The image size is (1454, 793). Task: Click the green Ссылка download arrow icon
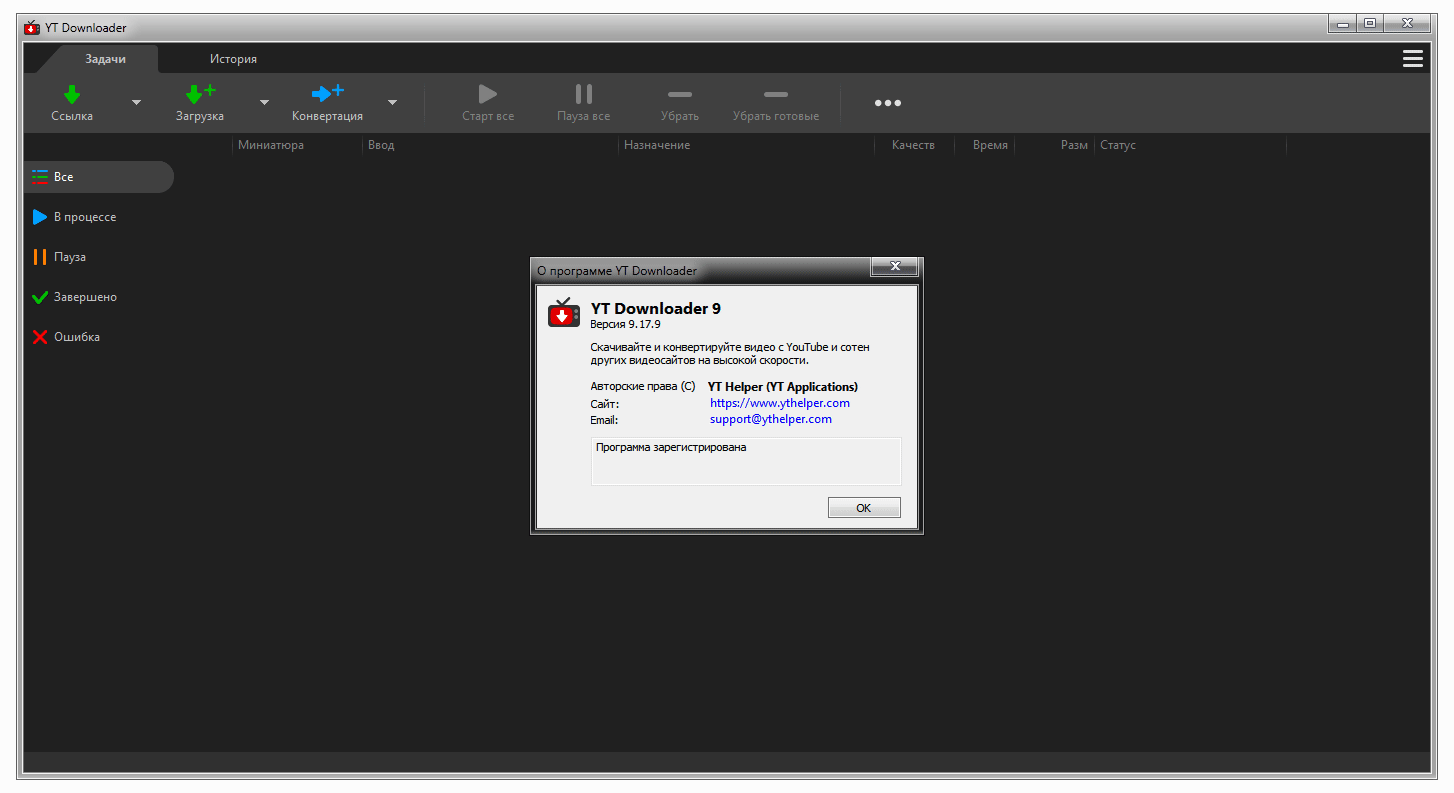click(x=72, y=95)
